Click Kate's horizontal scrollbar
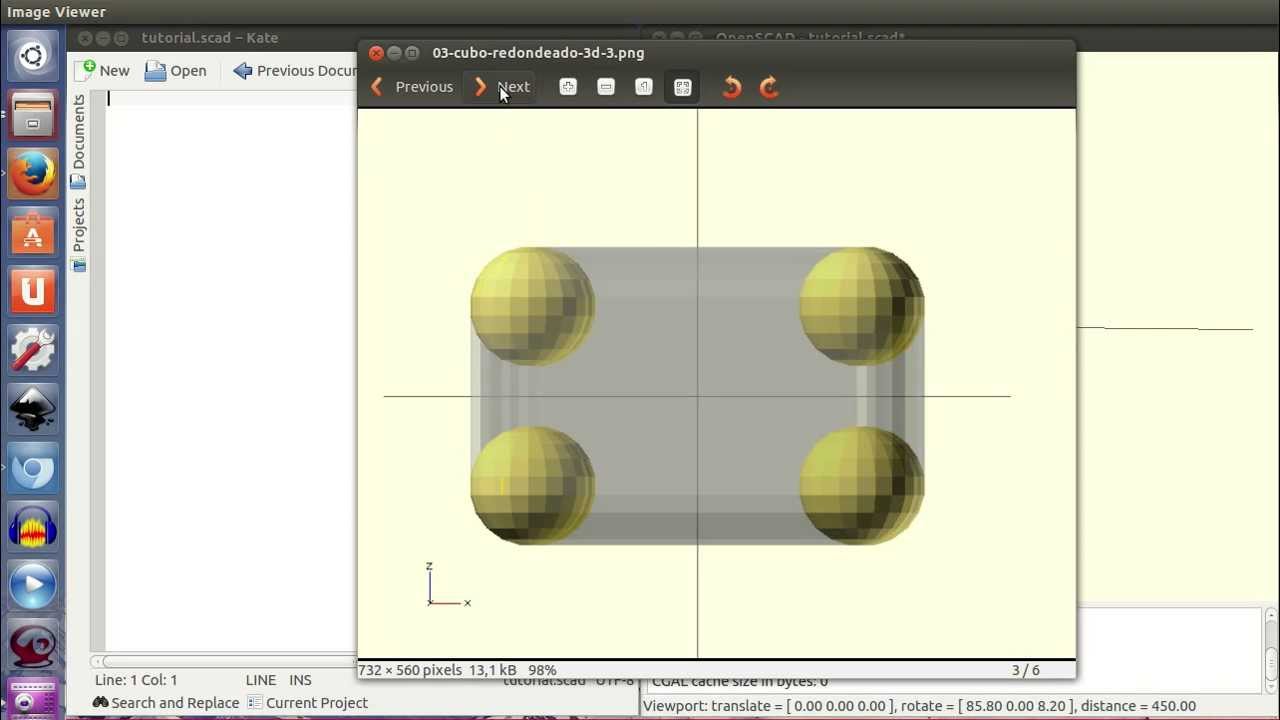Image resolution: width=1280 pixels, height=720 pixels. point(225,661)
